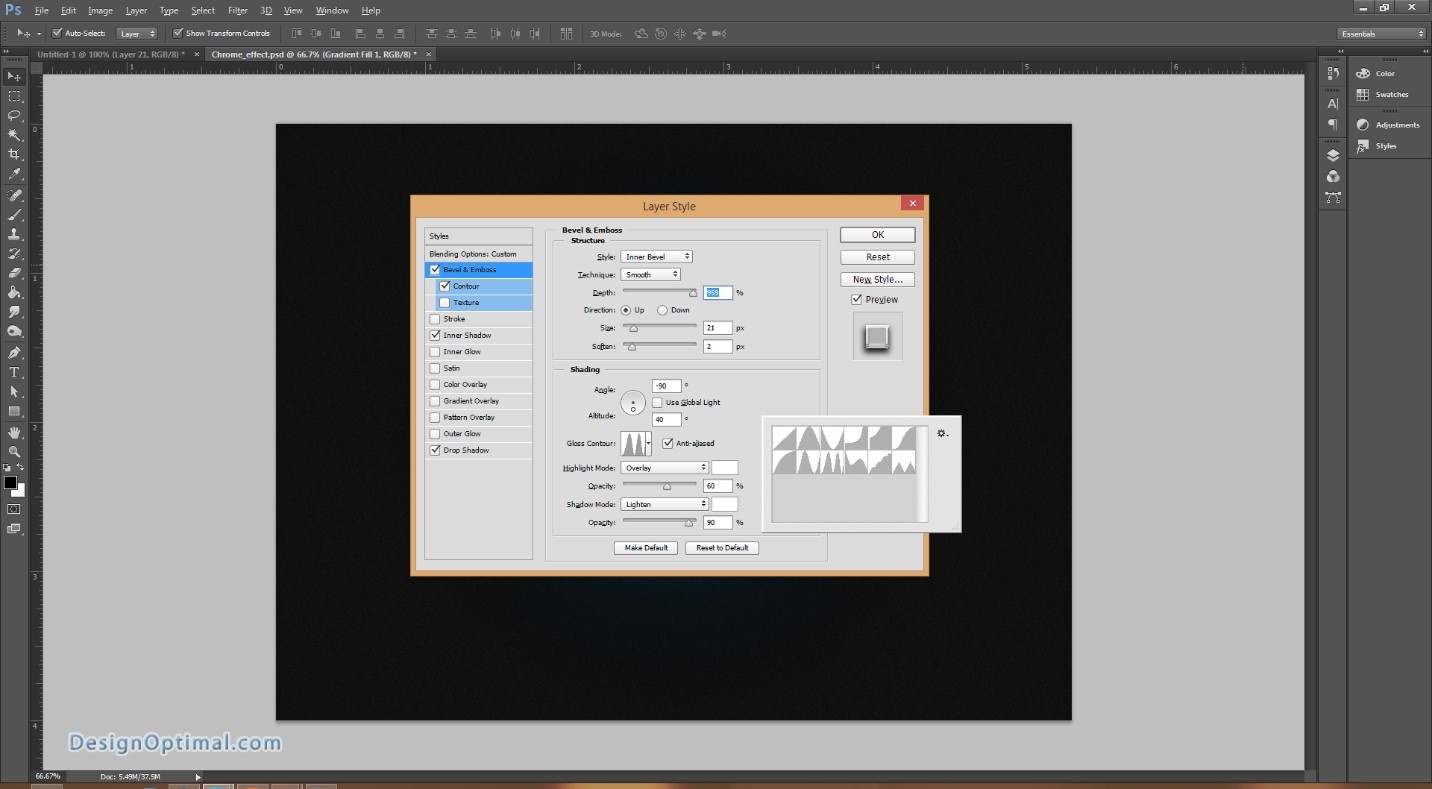
Task: Click the Reset button
Action: pyautogui.click(x=877, y=257)
